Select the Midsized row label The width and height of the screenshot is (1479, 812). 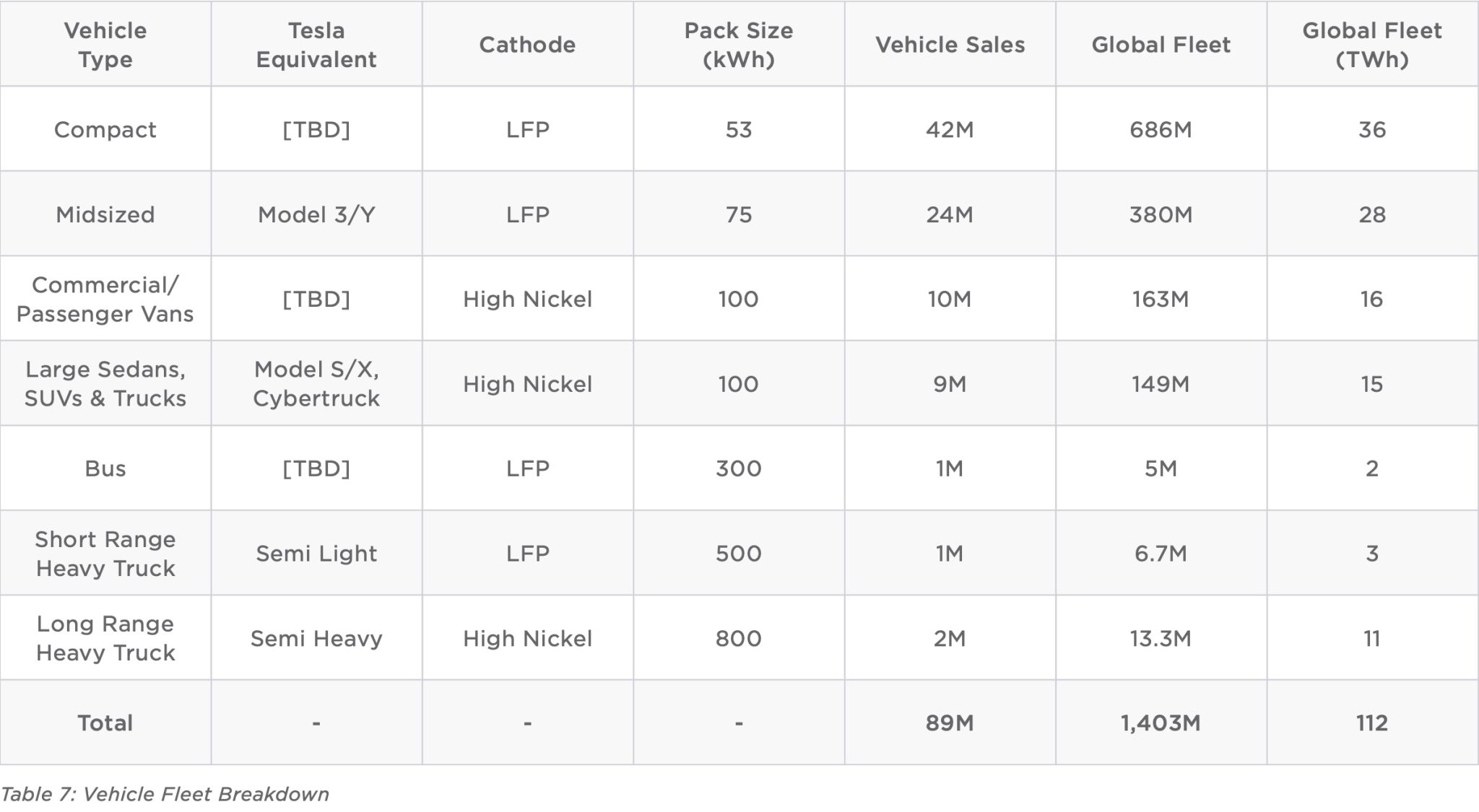pyautogui.click(x=105, y=214)
